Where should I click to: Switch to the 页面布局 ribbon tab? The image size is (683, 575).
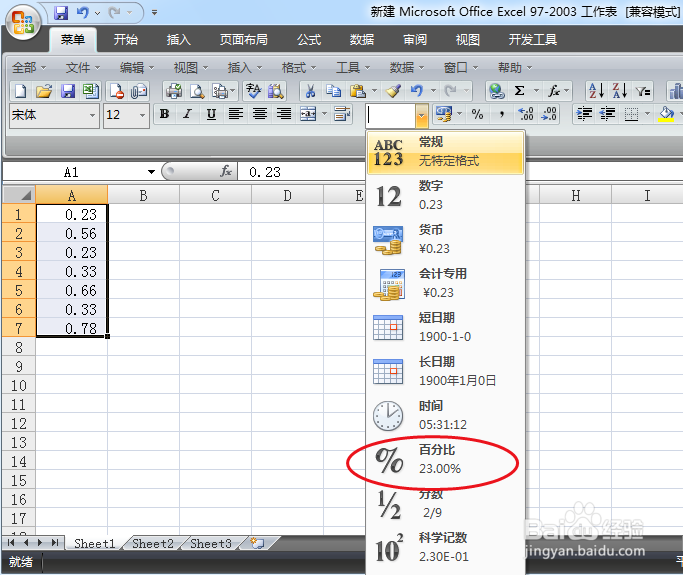[x=243, y=40]
